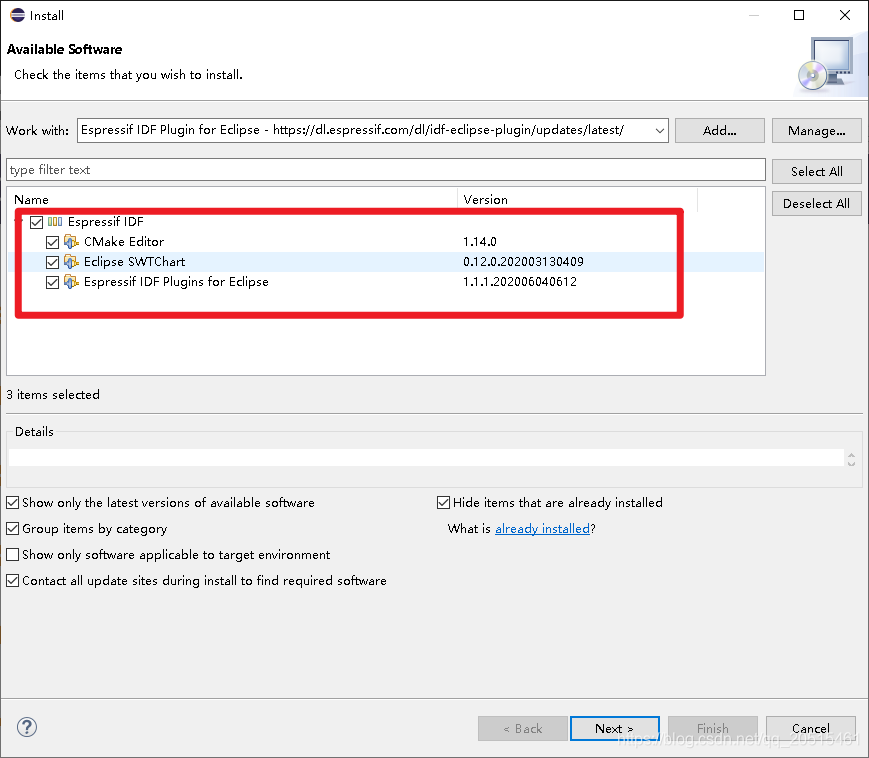The height and width of the screenshot is (758, 869).
Task: Click the Deselect All button
Action: [816, 203]
